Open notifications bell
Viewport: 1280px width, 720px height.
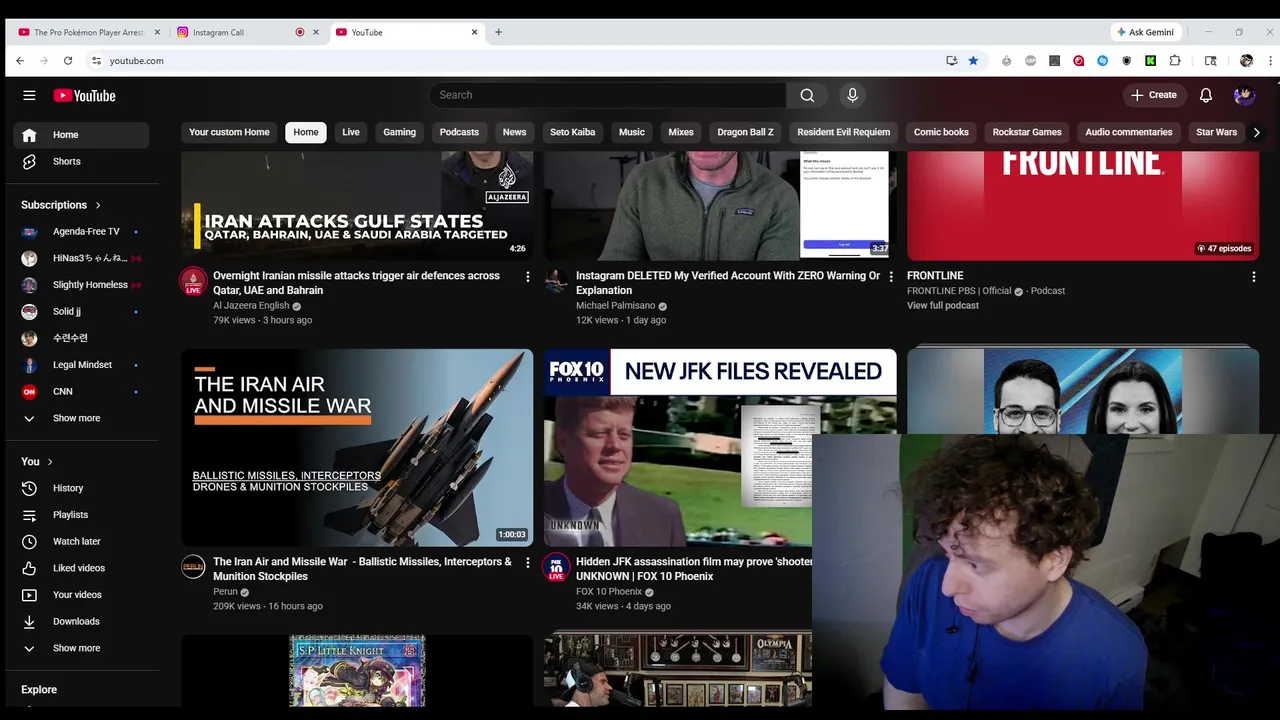(1206, 95)
